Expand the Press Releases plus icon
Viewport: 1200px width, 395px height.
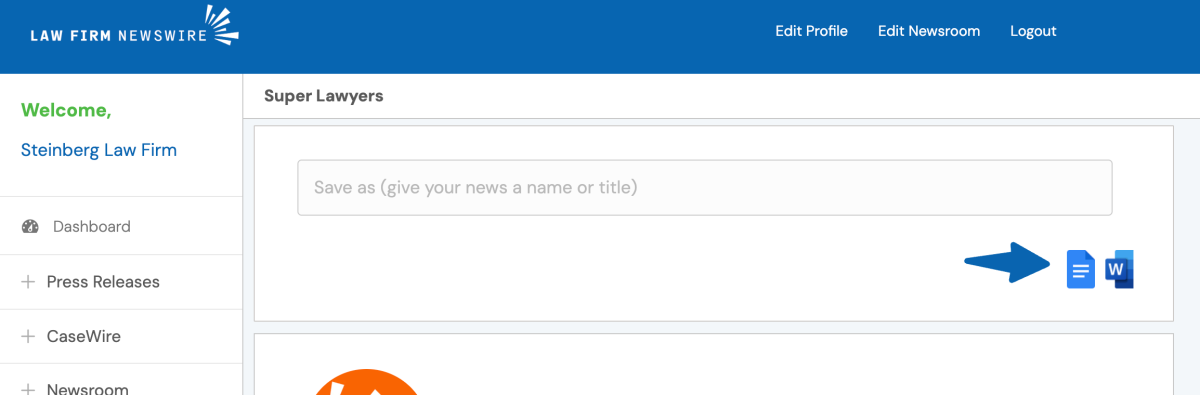click(x=28, y=282)
